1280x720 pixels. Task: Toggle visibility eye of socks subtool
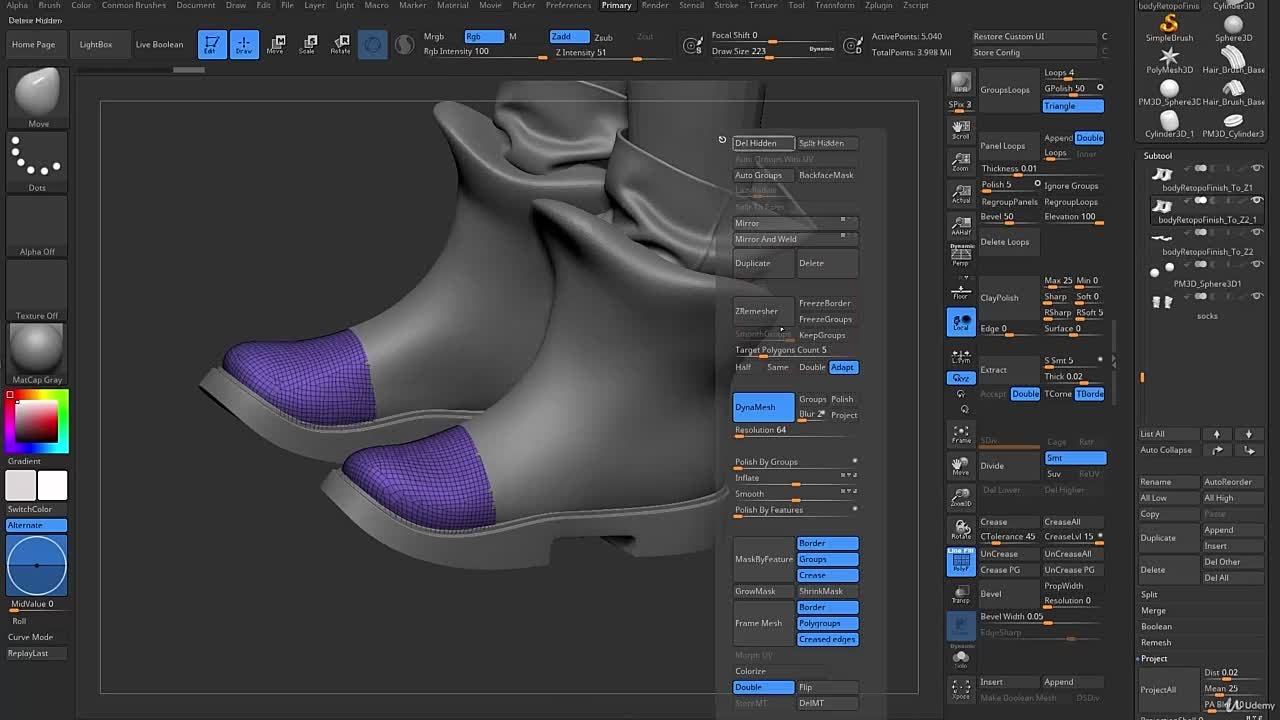1257,297
